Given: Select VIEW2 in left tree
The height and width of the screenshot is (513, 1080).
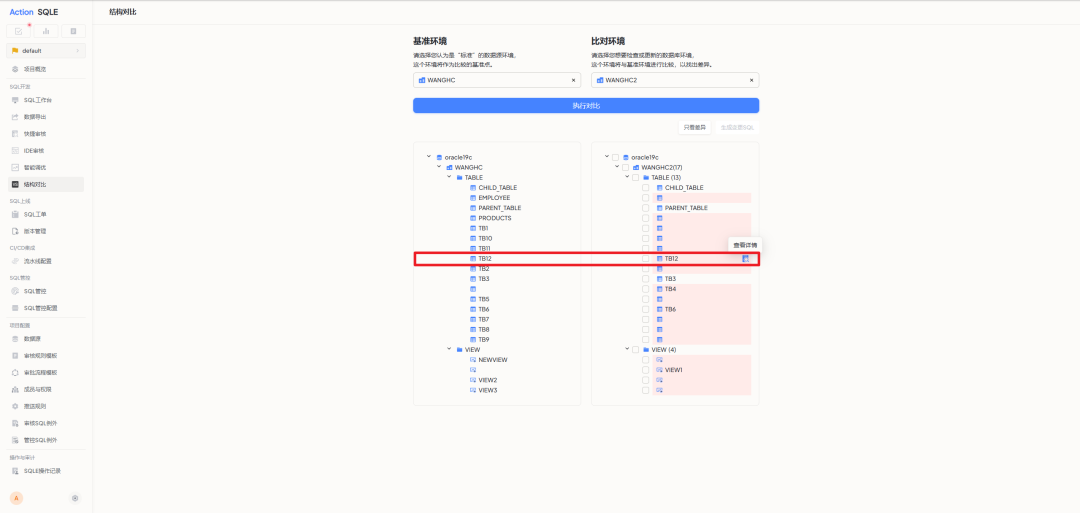Looking at the screenshot, I should [488, 380].
